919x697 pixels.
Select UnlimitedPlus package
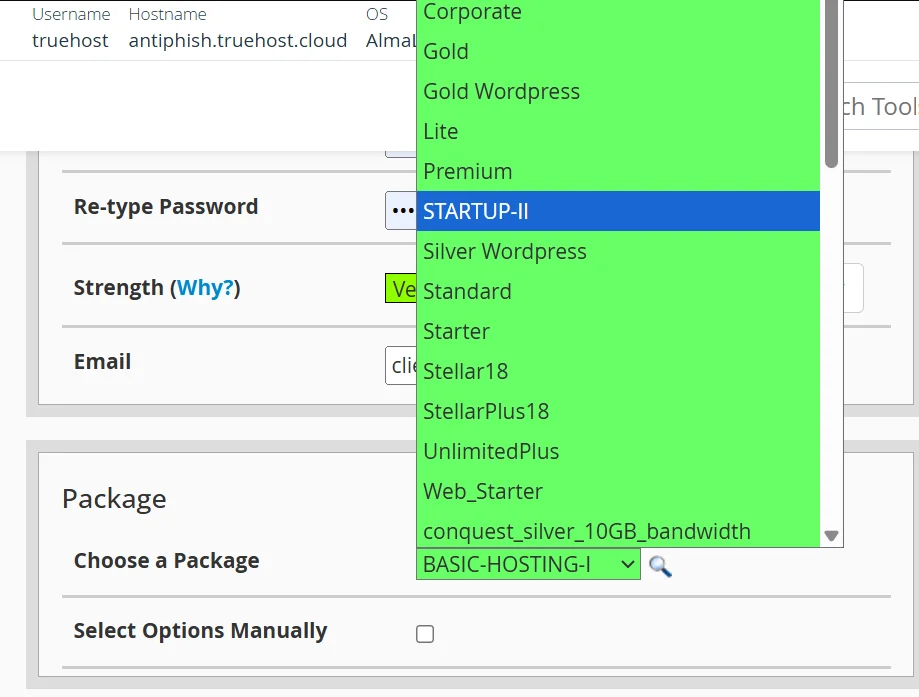pyautogui.click(x=617, y=451)
